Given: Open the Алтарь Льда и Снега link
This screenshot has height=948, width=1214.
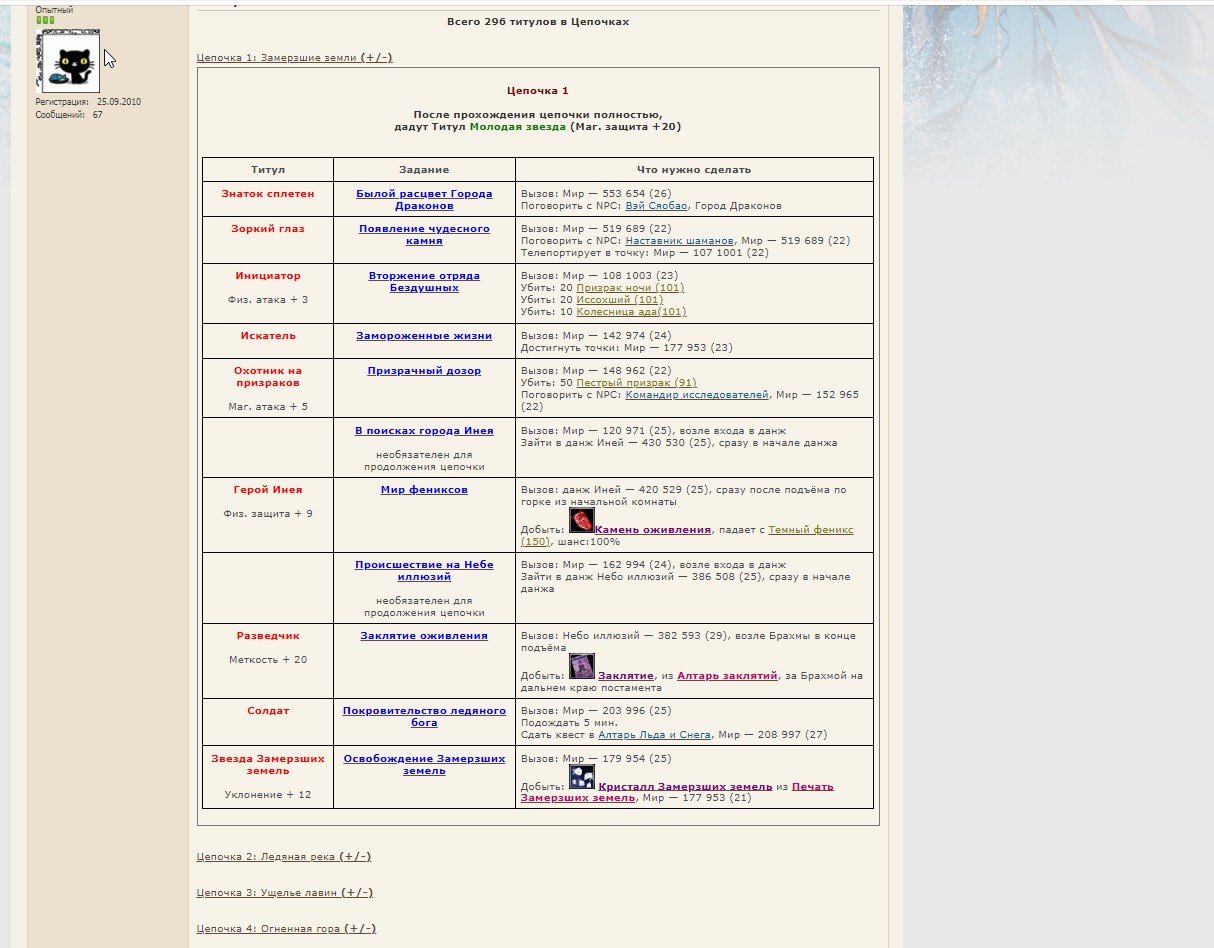Looking at the screenshot, I should pyautogui.click(x=654, y=735).
